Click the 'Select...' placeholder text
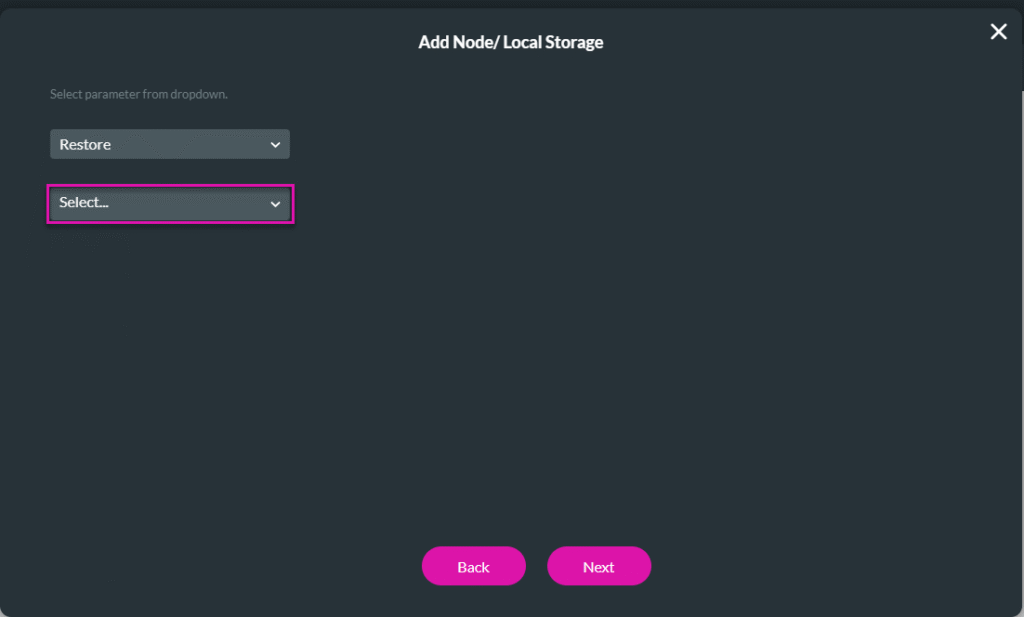 84,203
